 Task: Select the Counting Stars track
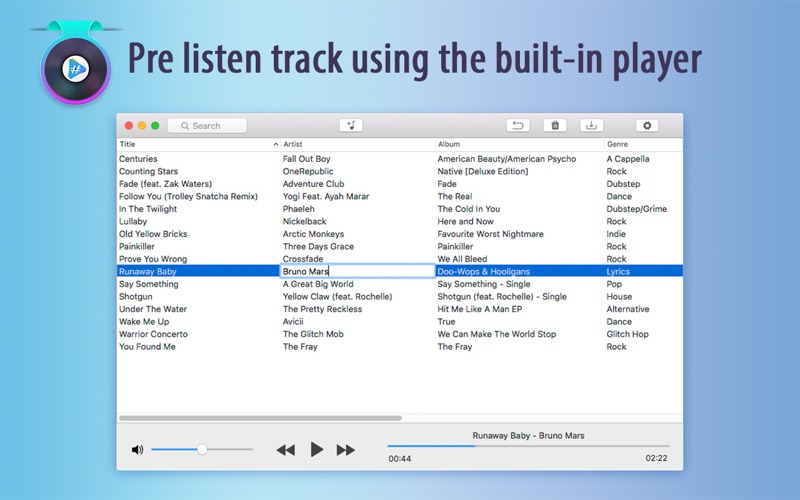click(x=148, y=171)
